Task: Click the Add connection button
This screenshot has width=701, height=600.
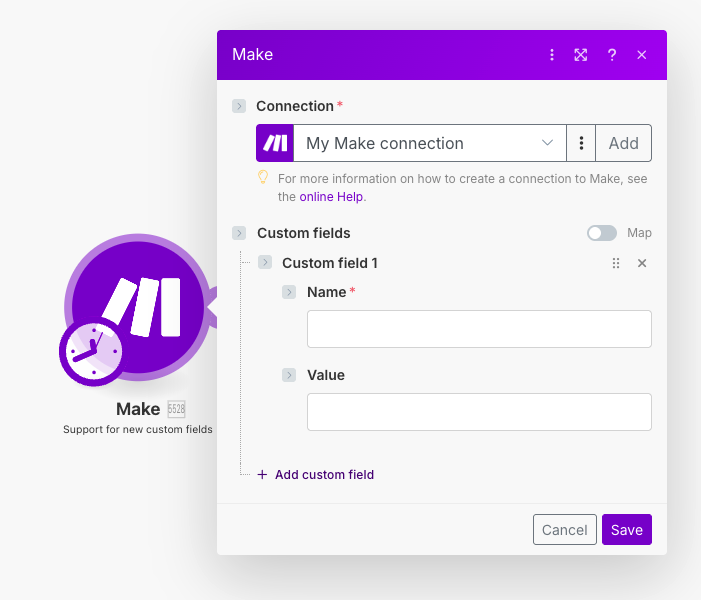Action: click(x=624, y=143)
